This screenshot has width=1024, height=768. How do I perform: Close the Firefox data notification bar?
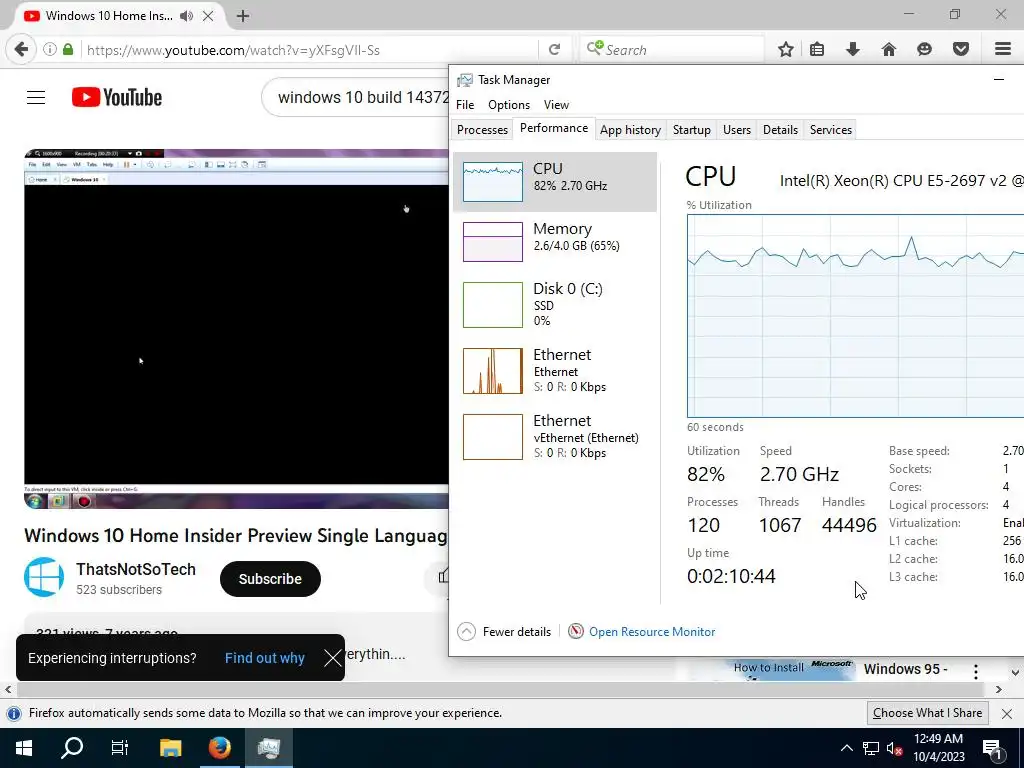[1006, 714]
